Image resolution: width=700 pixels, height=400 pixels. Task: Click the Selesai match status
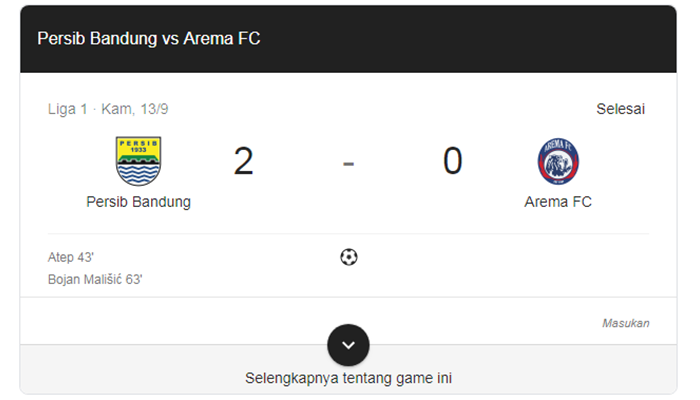pos(620,109)
